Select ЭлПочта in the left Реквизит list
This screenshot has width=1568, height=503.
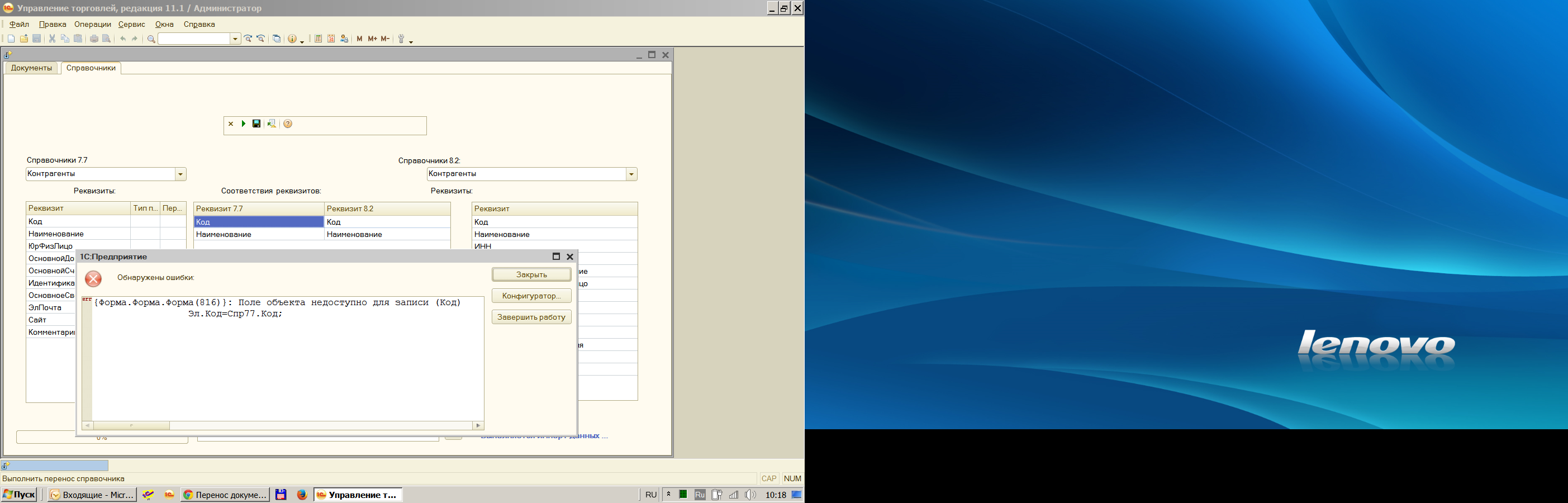click(50, 307)
